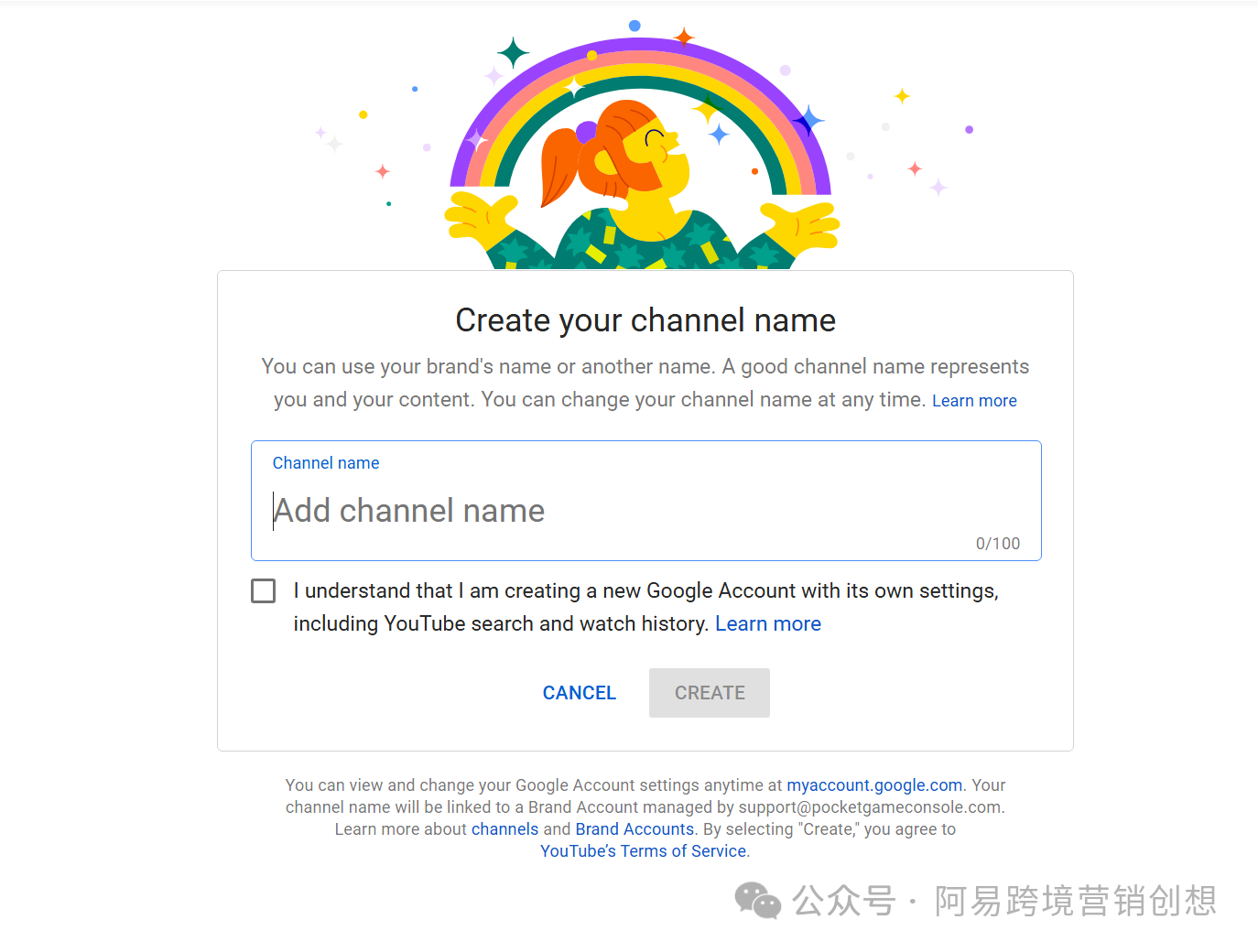The width and height of the screenshot is (1258, 952).
Task: Click the blue "Channel name" field label
Action: [326, 463]
